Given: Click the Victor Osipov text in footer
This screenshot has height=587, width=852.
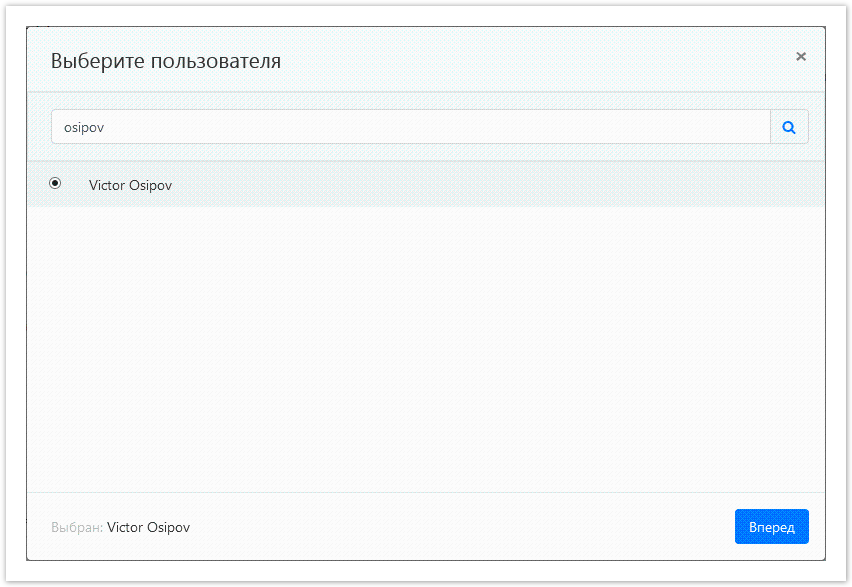Looking at the screenshot, I should coord(149,527).
